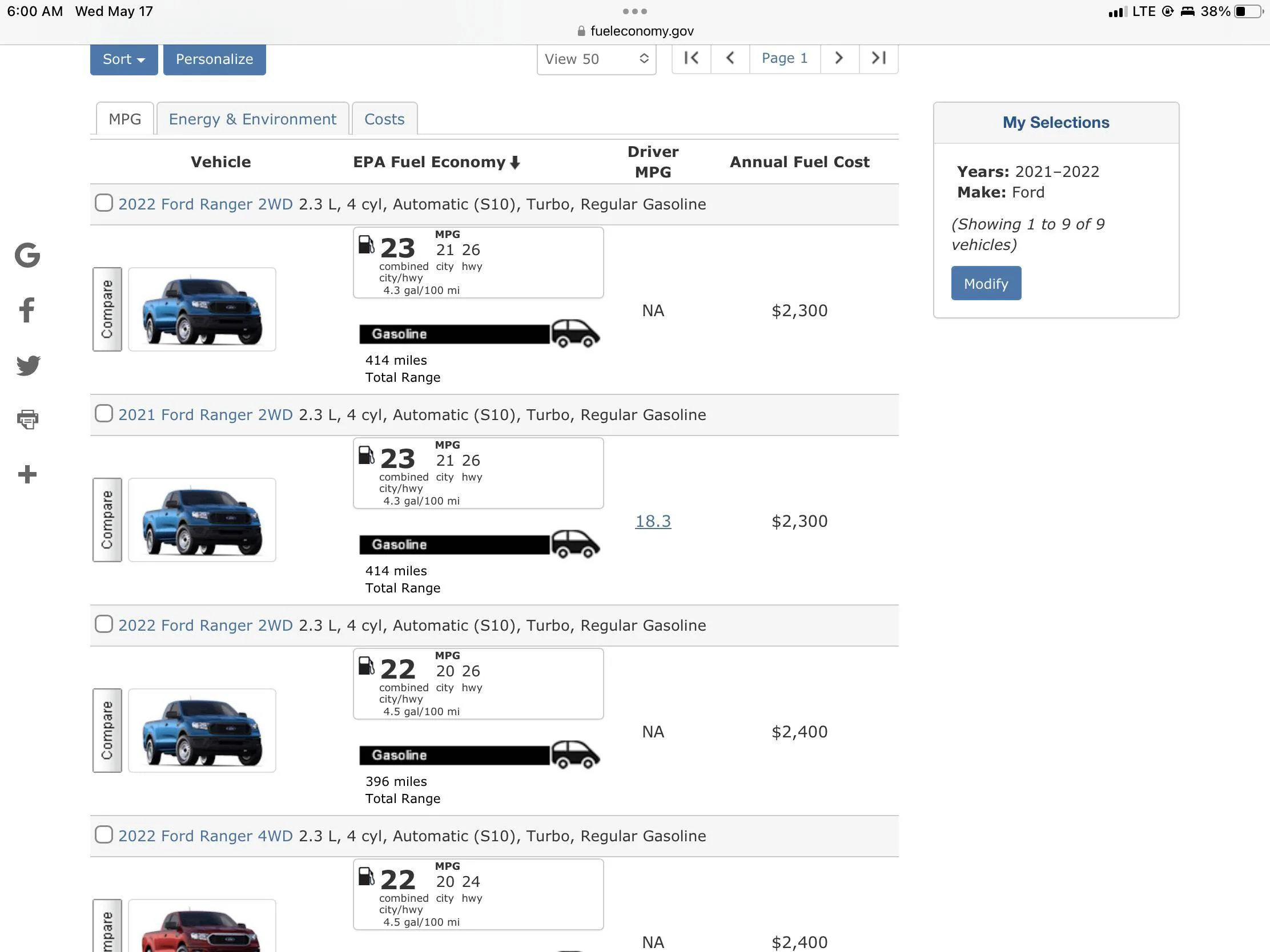Click fuel pump icon in 2021 Ranger MPG box

click(x=366, y=454)
